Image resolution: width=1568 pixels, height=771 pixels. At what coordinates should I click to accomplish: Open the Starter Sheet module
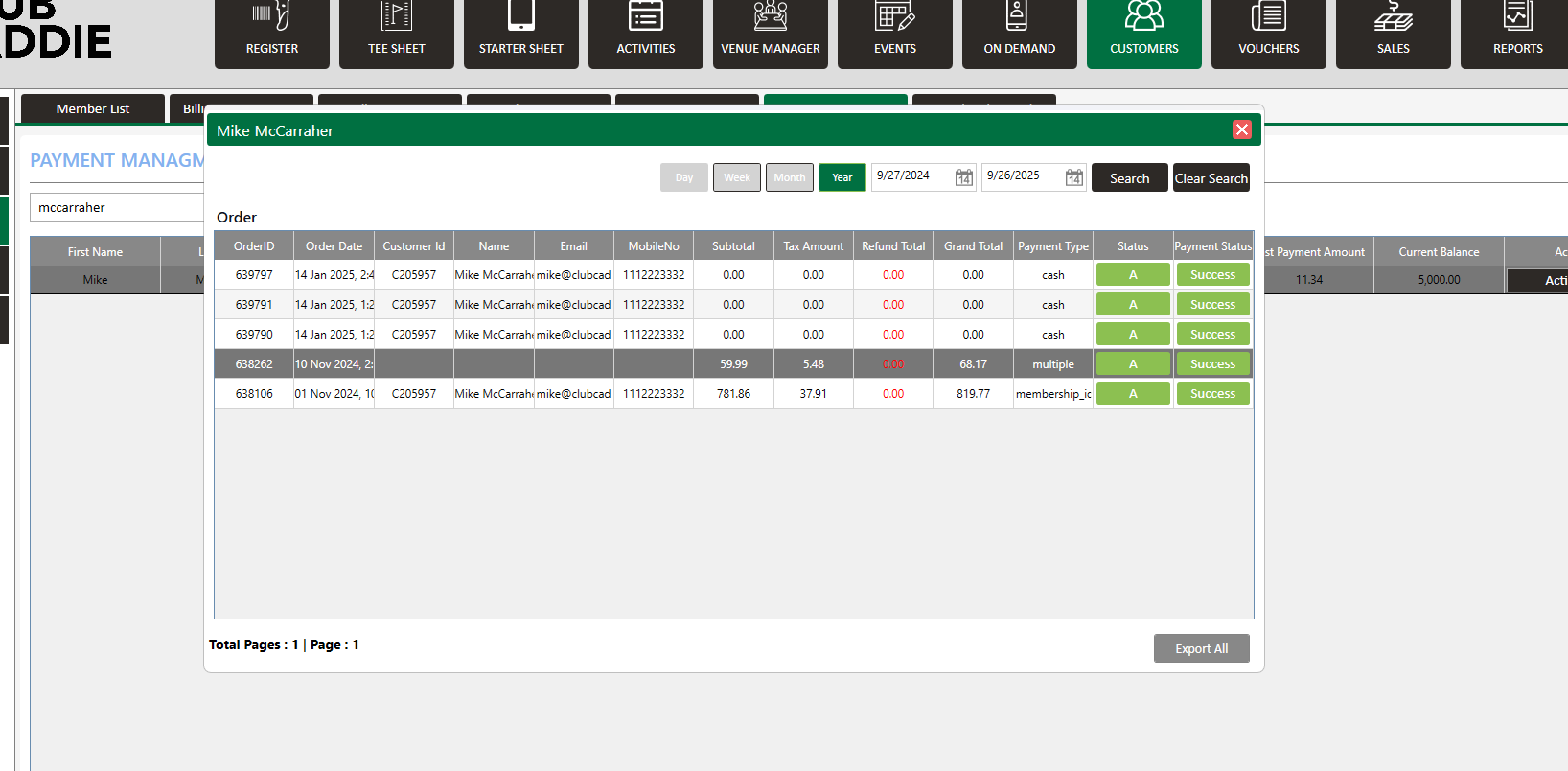(x=520, y=34)
